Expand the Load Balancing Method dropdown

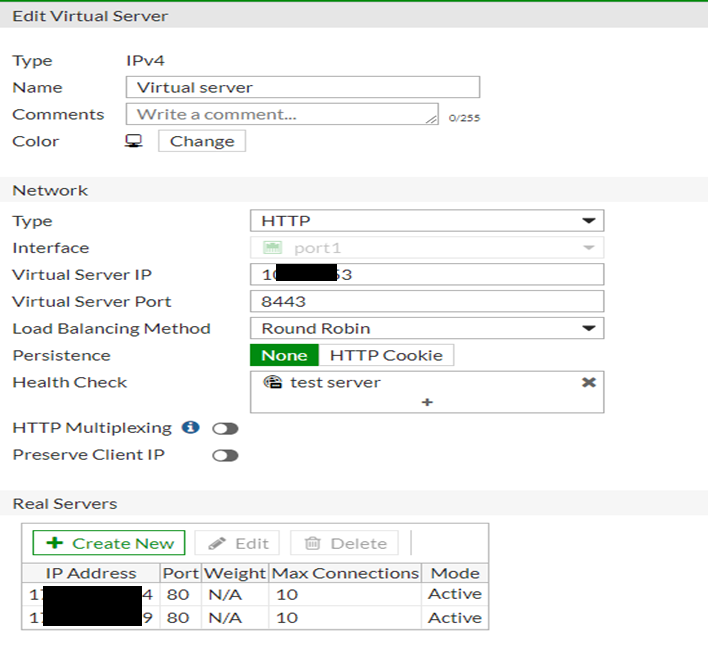426,328
